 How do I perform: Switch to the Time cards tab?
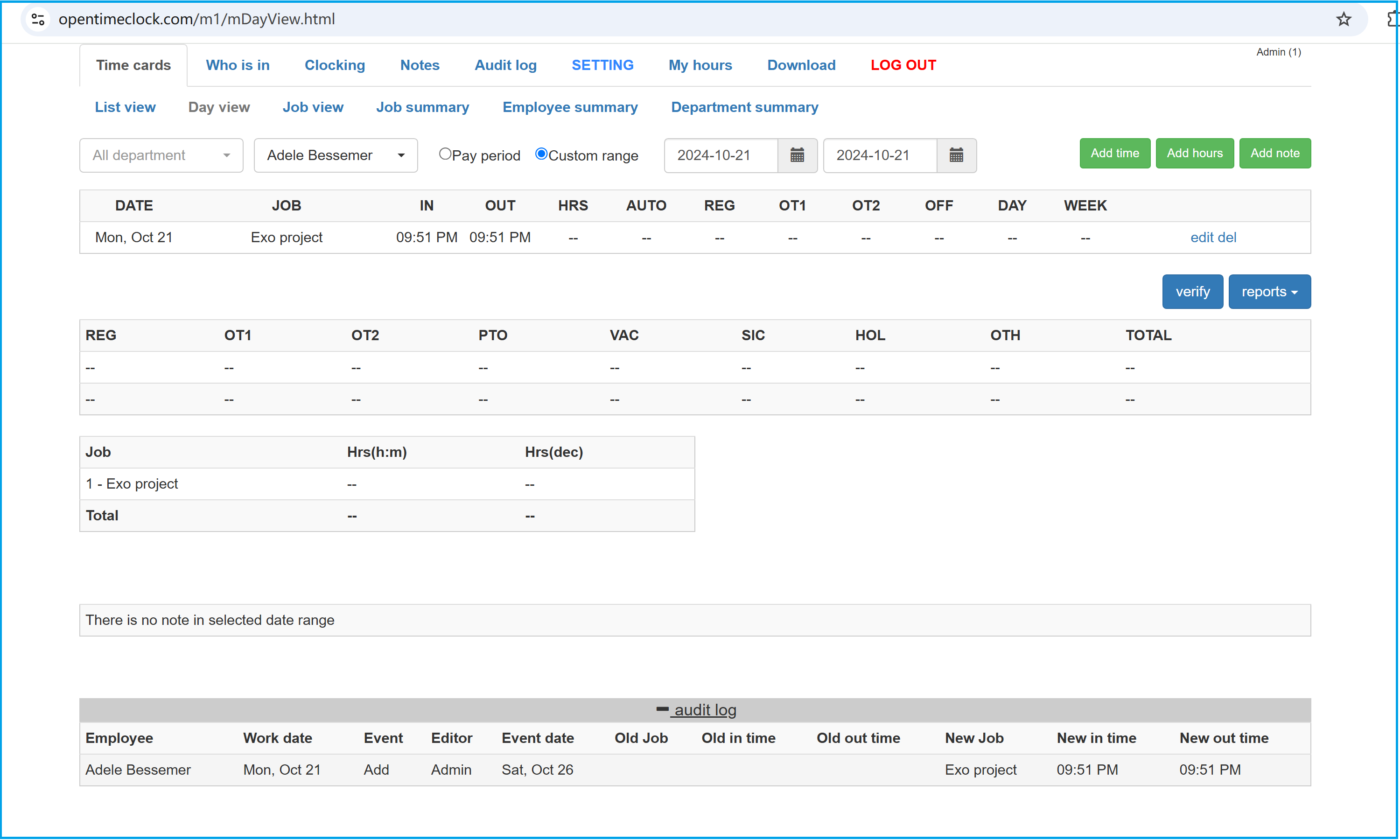pyautogui.click(x=133, y=65)
